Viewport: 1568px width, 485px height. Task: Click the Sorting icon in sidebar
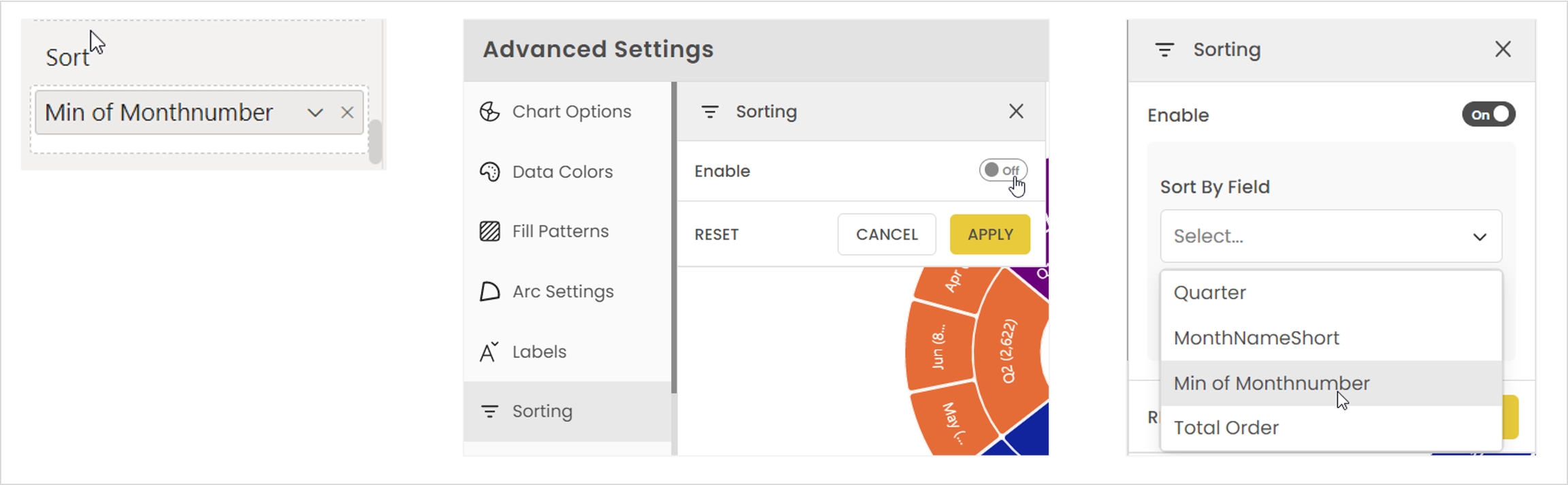tap(489, 411)
